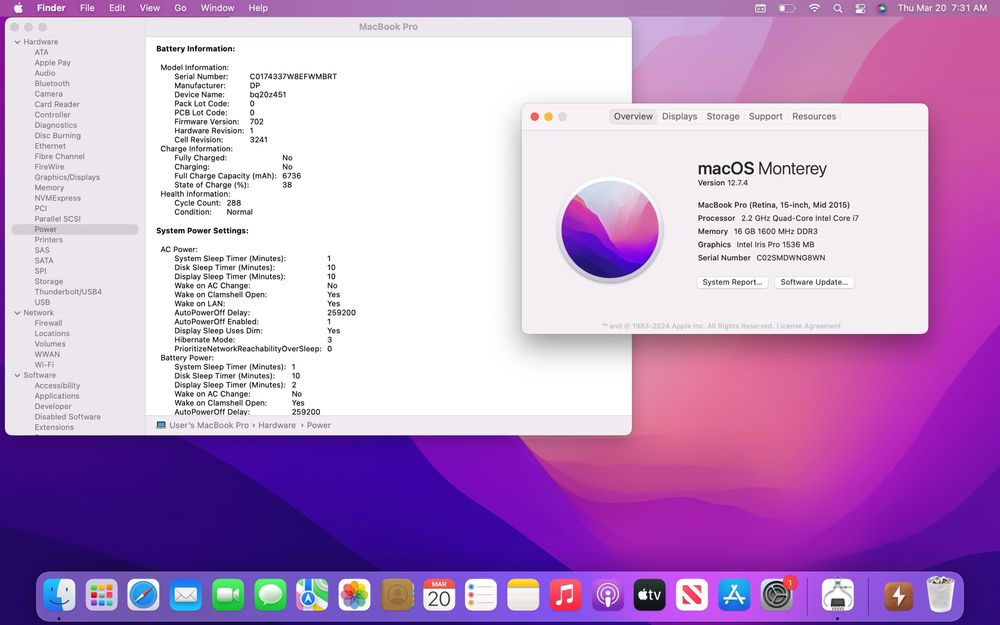
Task: Select Firewall under Network
Action: click(x=48, y=323)
